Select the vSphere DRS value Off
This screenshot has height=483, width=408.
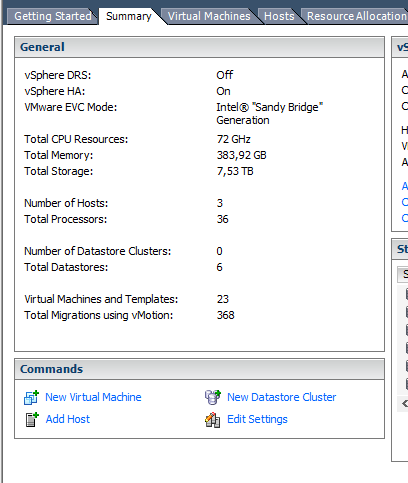point(225,75)
